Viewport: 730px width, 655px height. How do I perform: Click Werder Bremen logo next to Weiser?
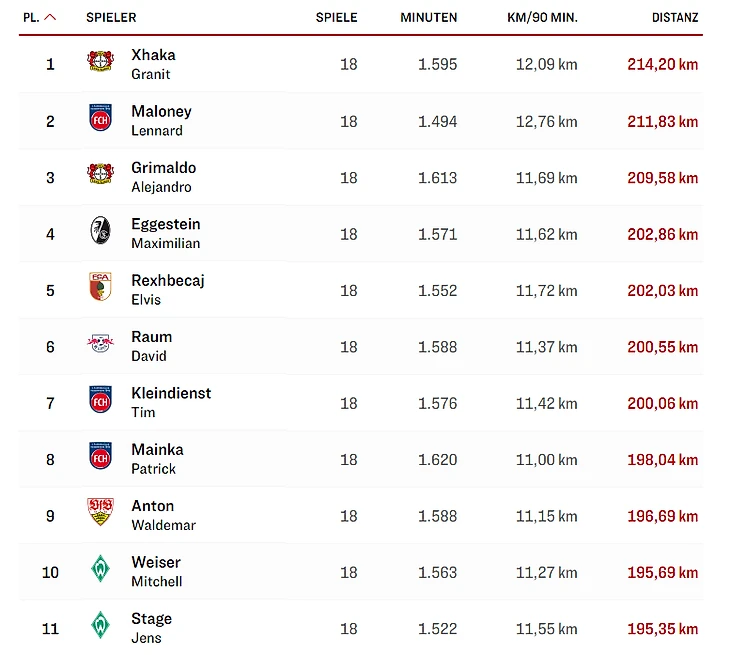click(x=100, y=571)
